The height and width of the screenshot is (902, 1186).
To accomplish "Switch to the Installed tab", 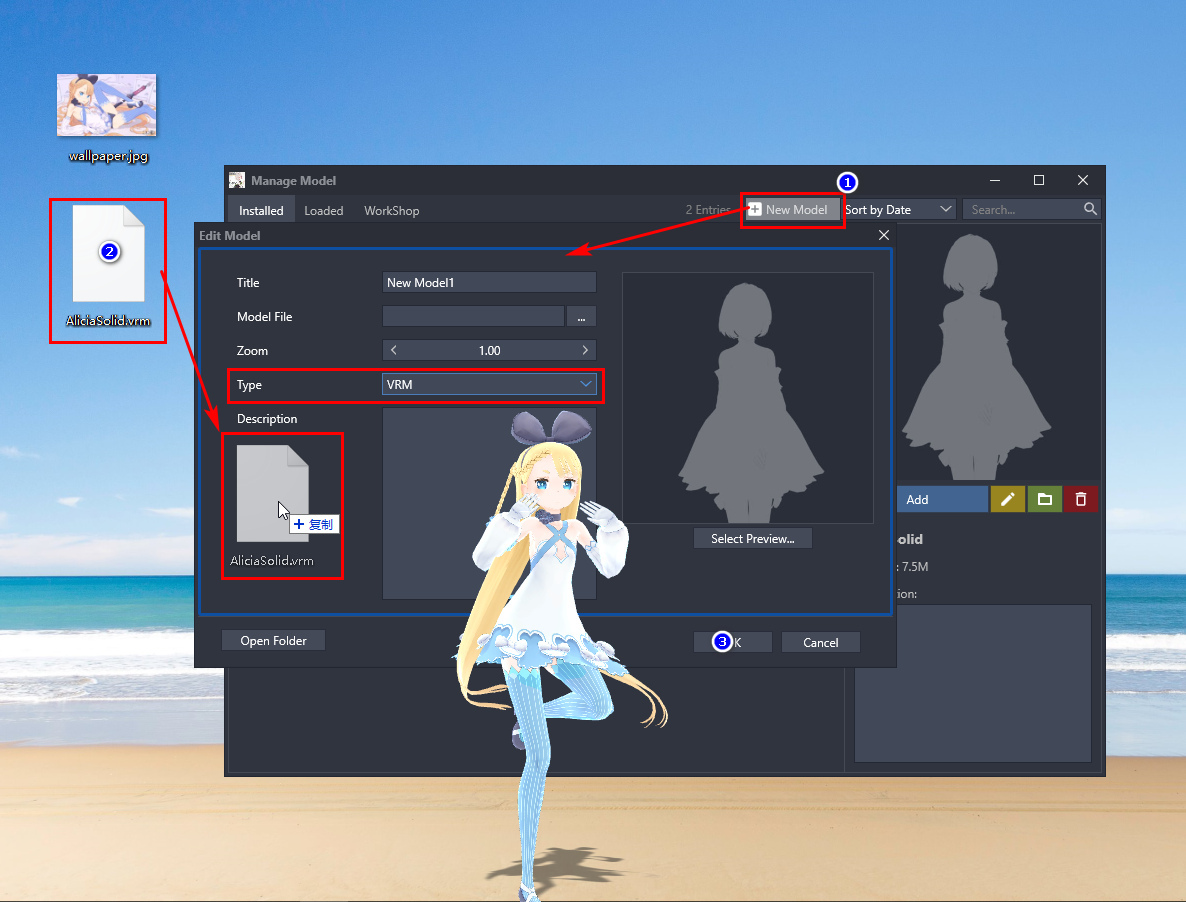I will tap(261, 210).
